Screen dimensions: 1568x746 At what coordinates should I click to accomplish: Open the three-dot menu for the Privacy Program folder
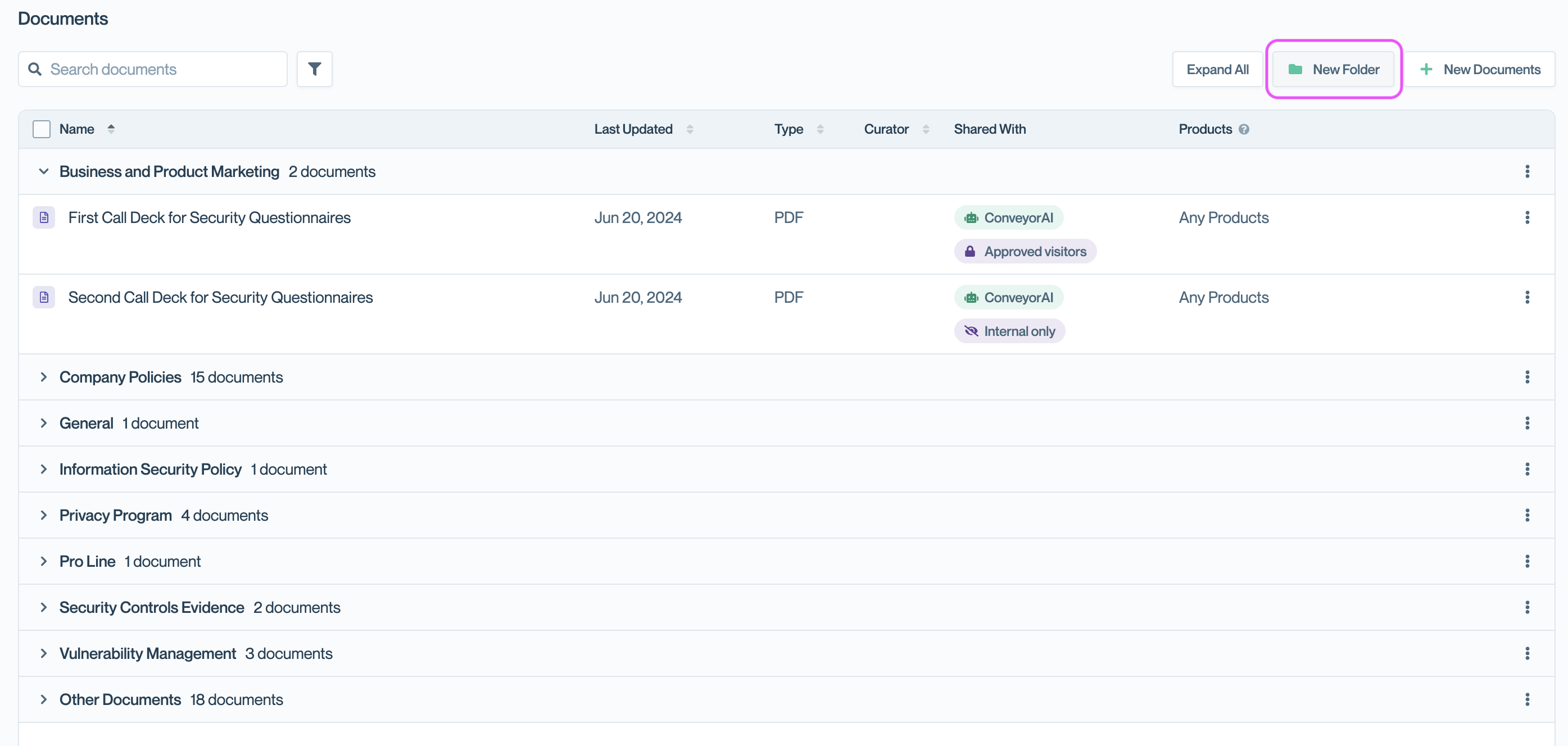(x=1526, y=515)
